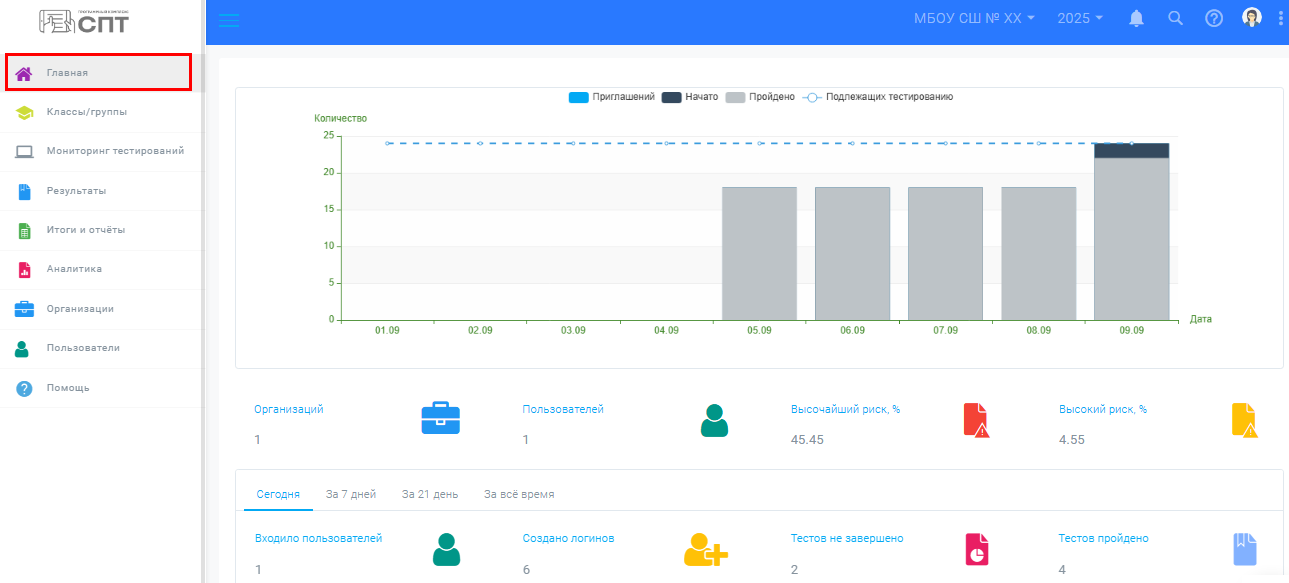Click the user avatar picture
This screenshot has width=1289, height=583.
[x=1251, y=18]
